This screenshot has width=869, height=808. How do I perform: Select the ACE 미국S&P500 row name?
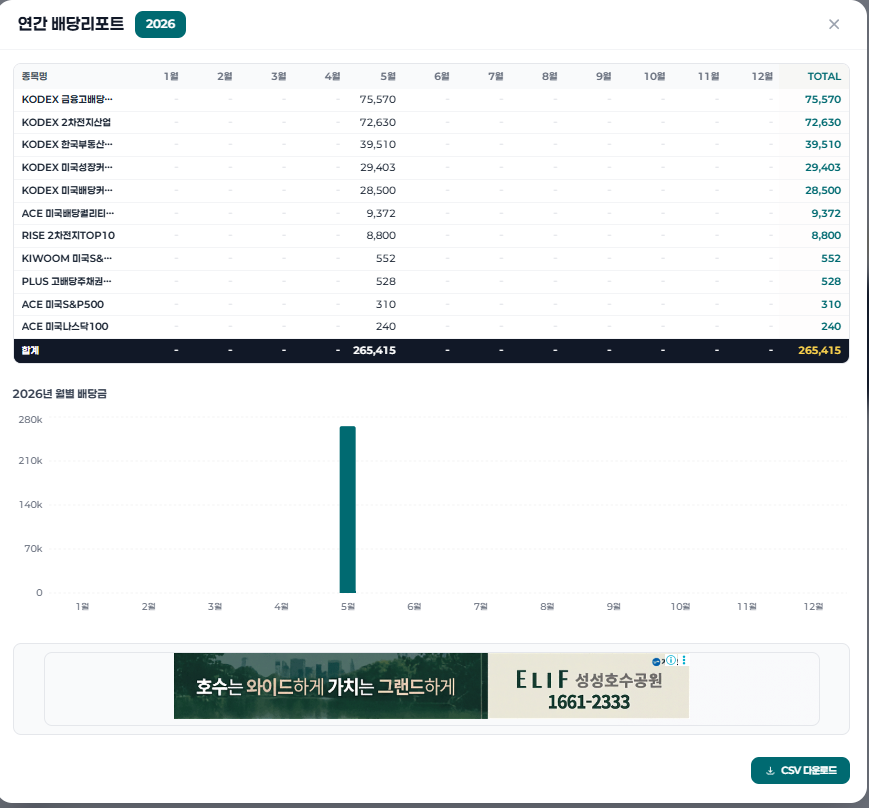(63, 304)
